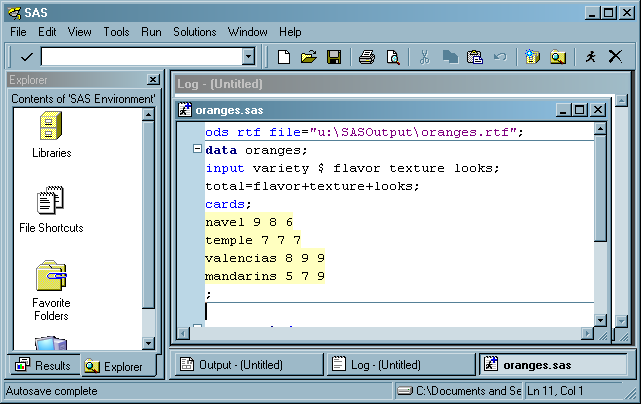Save the program with the floppy disk icon
This screenshot has height=404, width=641.
click(334, 57)
